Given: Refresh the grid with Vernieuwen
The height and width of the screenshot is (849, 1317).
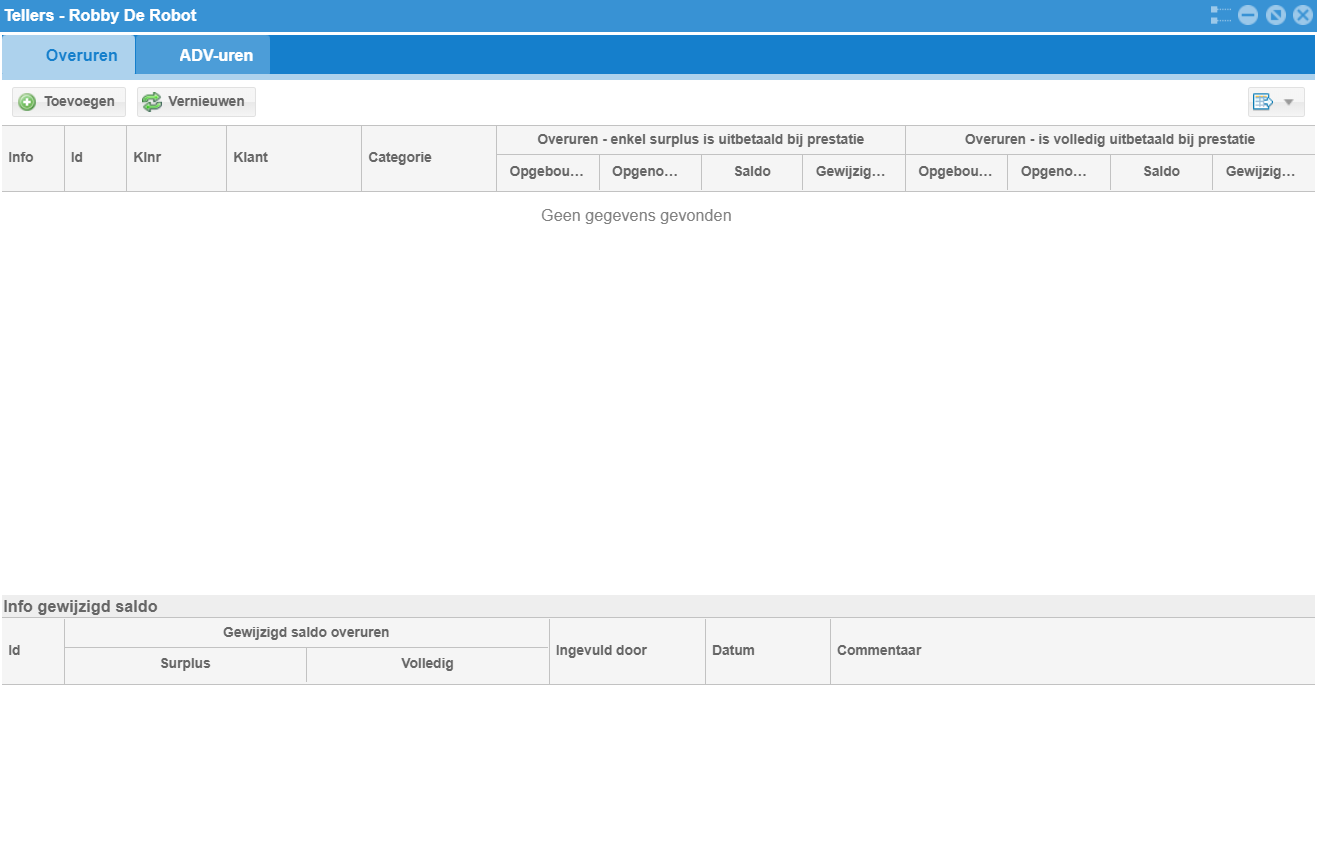Looking at the screenshot, I should click(196, 102).
